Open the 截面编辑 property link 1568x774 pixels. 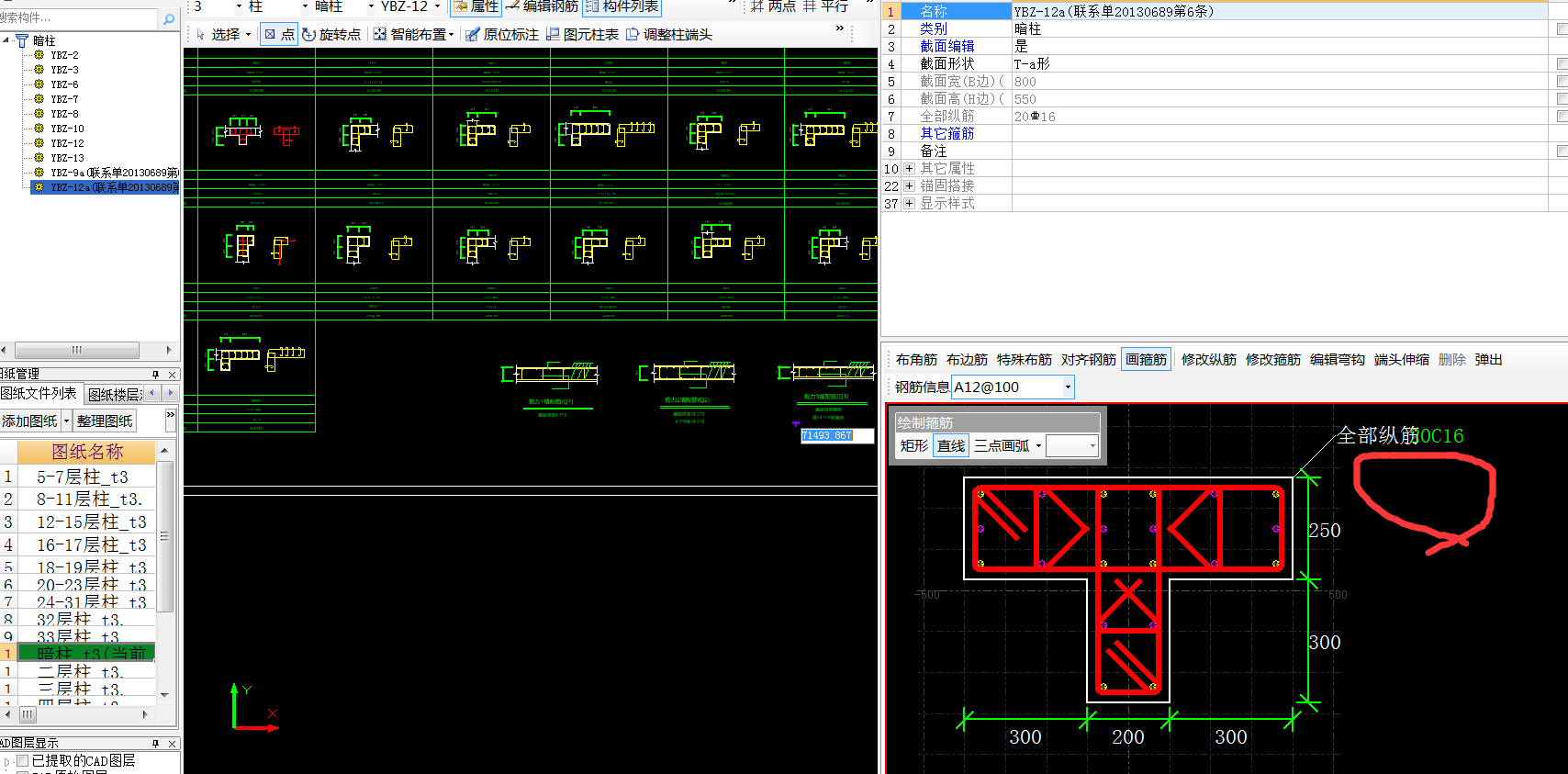(x=947, y=47)
